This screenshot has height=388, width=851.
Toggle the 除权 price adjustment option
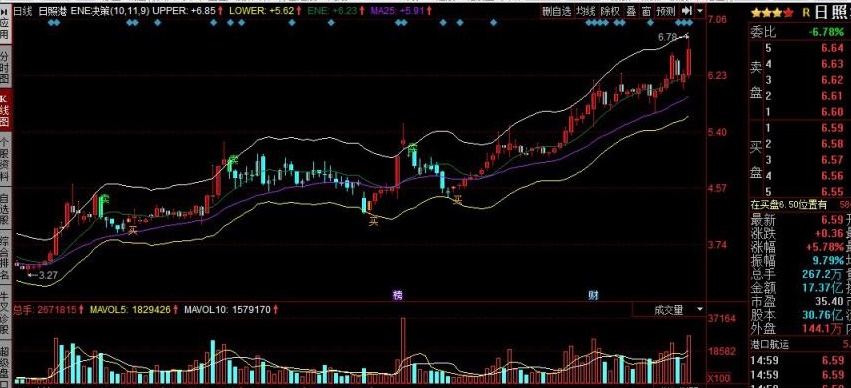[x=609, y=11]
